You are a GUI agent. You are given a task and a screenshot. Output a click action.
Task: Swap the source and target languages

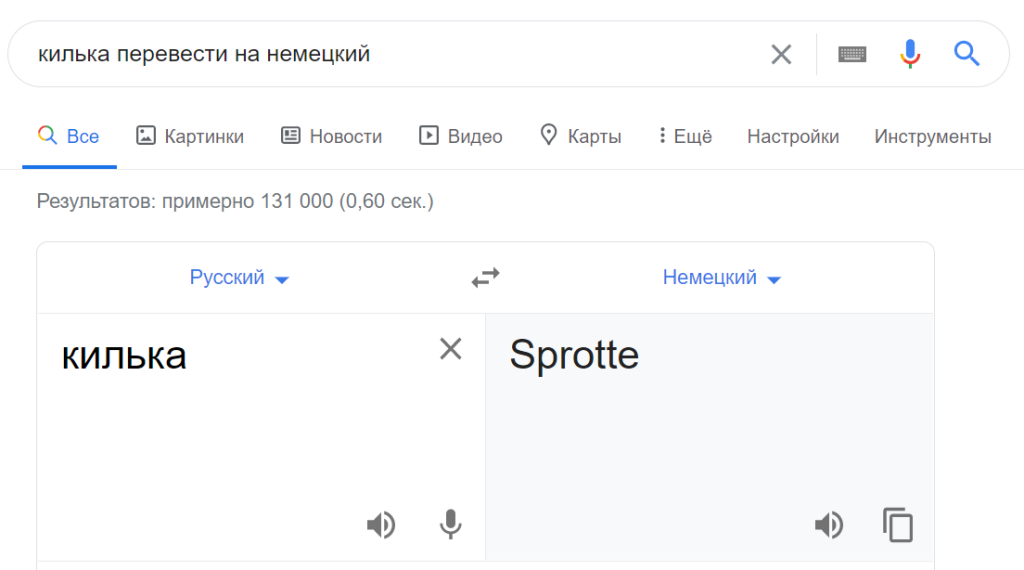coord(485,278)
